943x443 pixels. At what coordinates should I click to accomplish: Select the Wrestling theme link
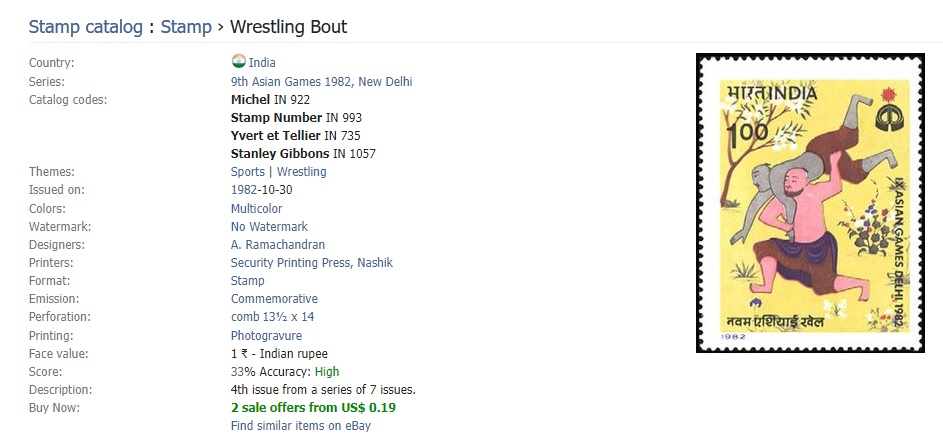pos(301,172)
